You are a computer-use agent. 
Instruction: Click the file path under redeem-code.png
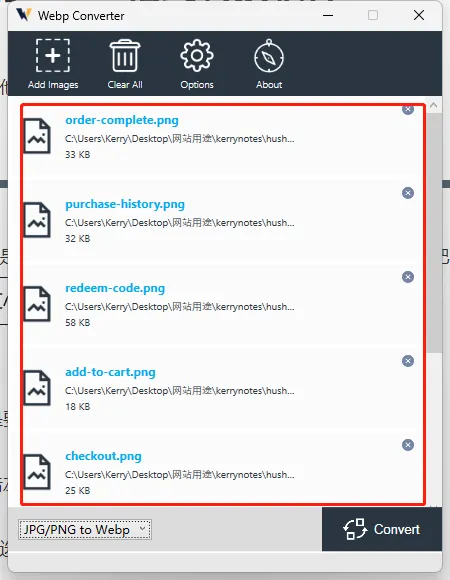[180, 307]
